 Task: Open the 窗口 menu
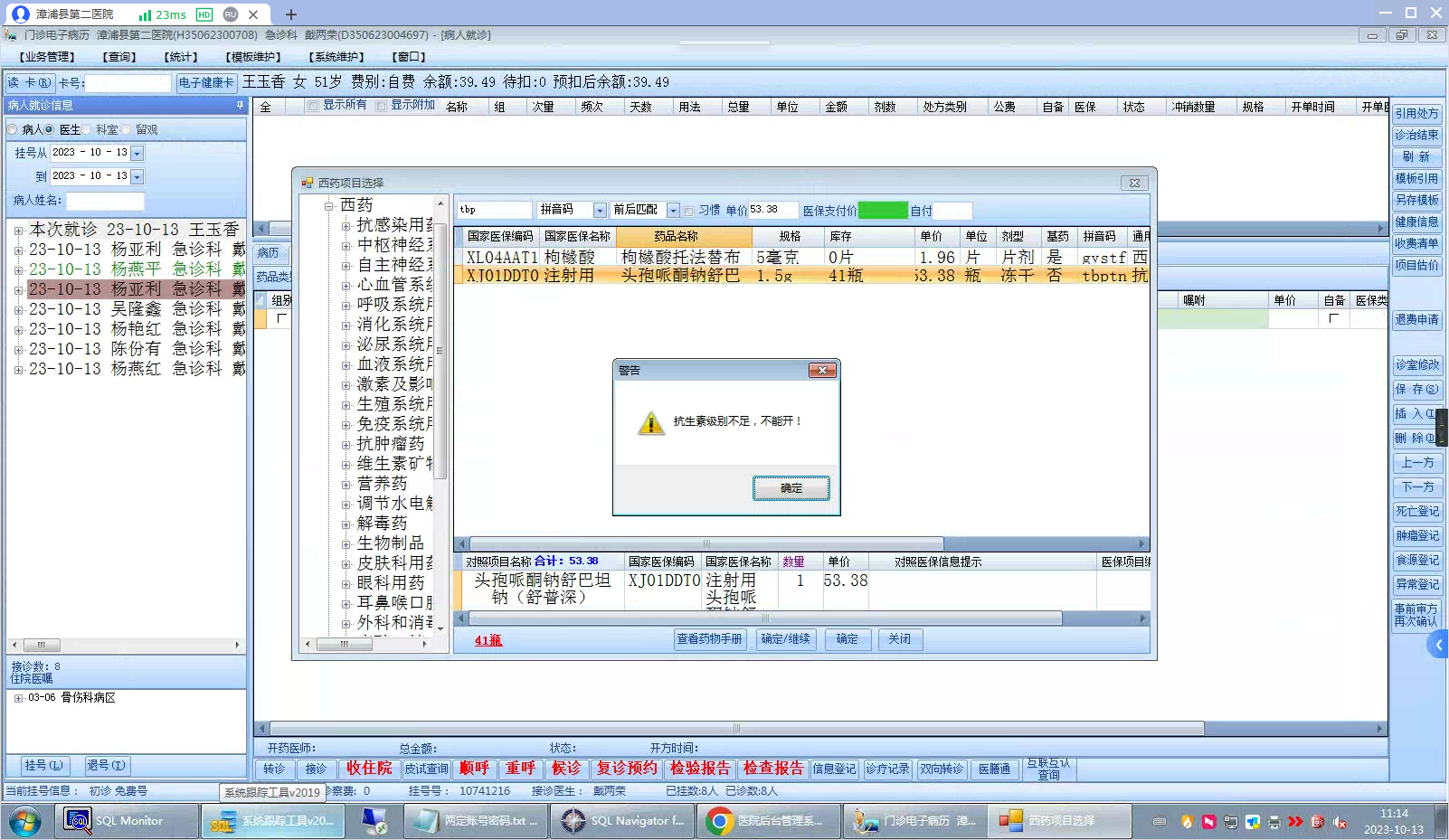click(409, 57)
